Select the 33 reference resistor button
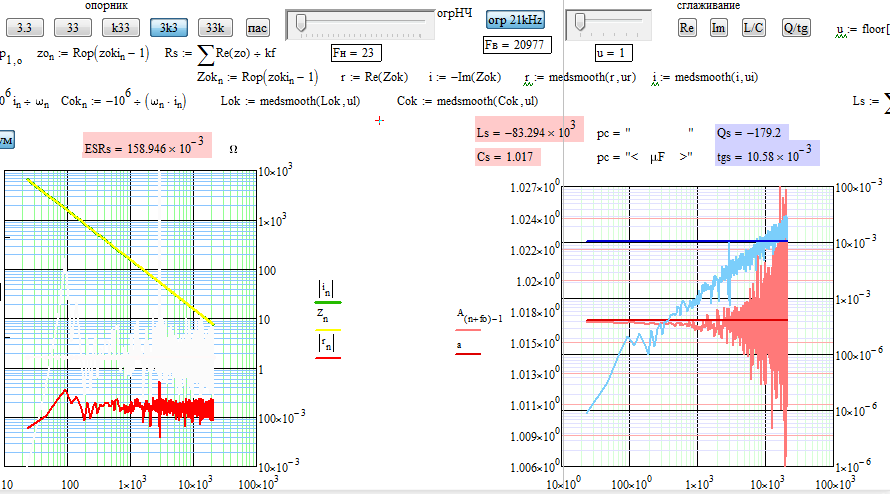Viewport: 890px width, 494px height. coord(73,28)
